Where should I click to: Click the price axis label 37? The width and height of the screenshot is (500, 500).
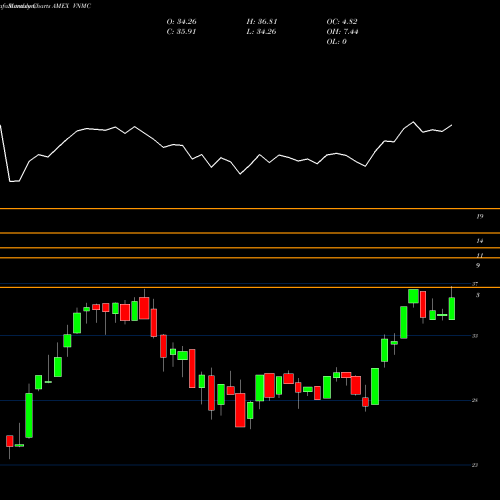click(475, 284)
